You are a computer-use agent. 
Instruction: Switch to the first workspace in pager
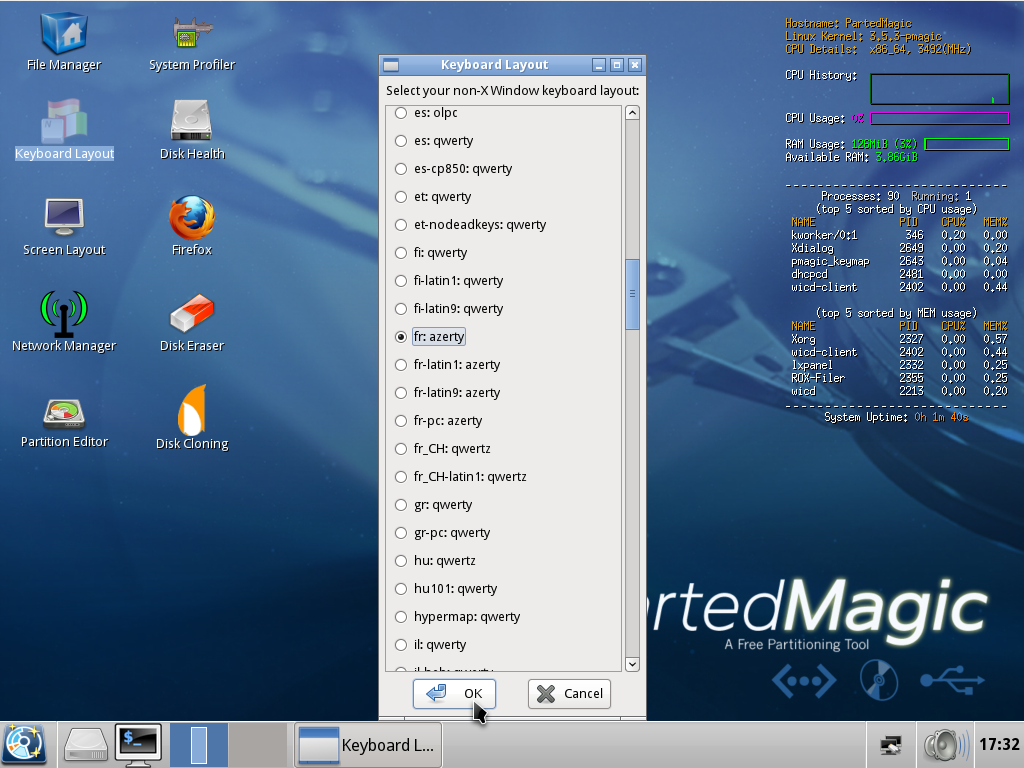(x=199, y=745)
